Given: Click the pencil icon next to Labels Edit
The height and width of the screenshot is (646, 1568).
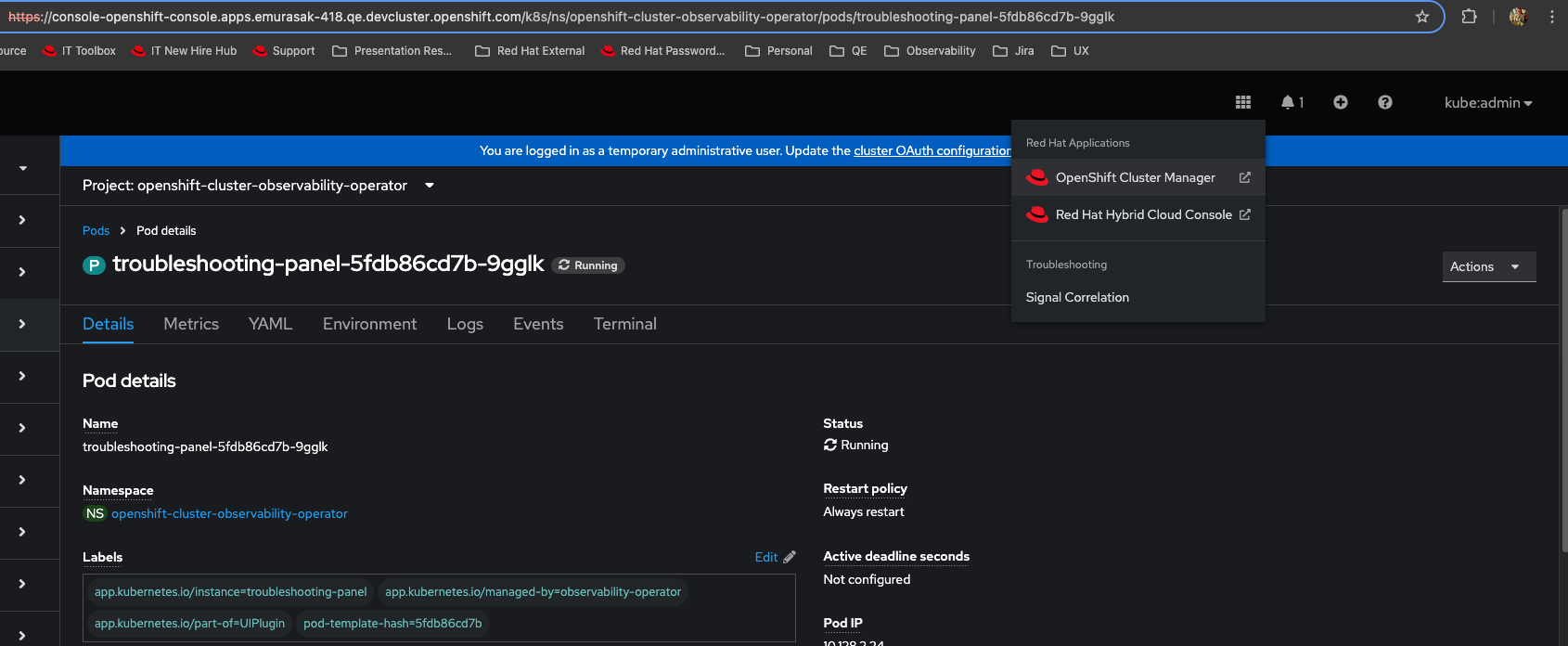Looking at the screenshot, I should 790,557.
